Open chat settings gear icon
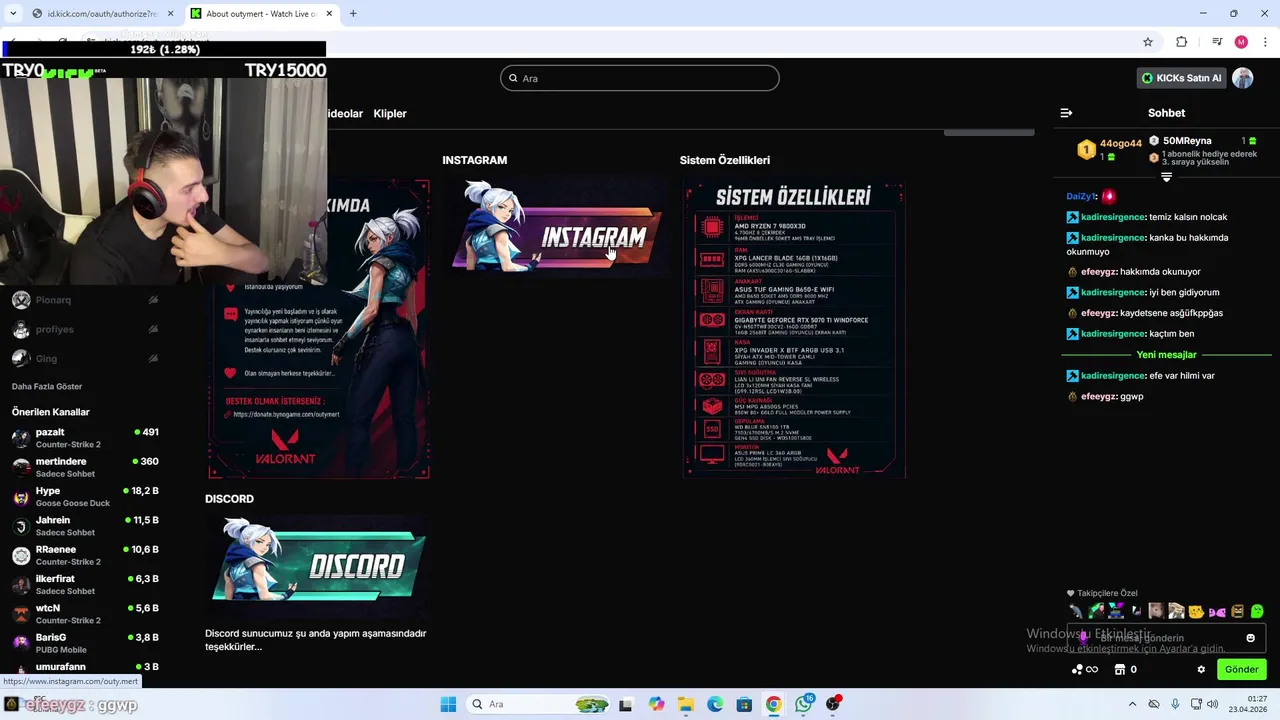The image size is (1280, 720). tap(1201, 669)
